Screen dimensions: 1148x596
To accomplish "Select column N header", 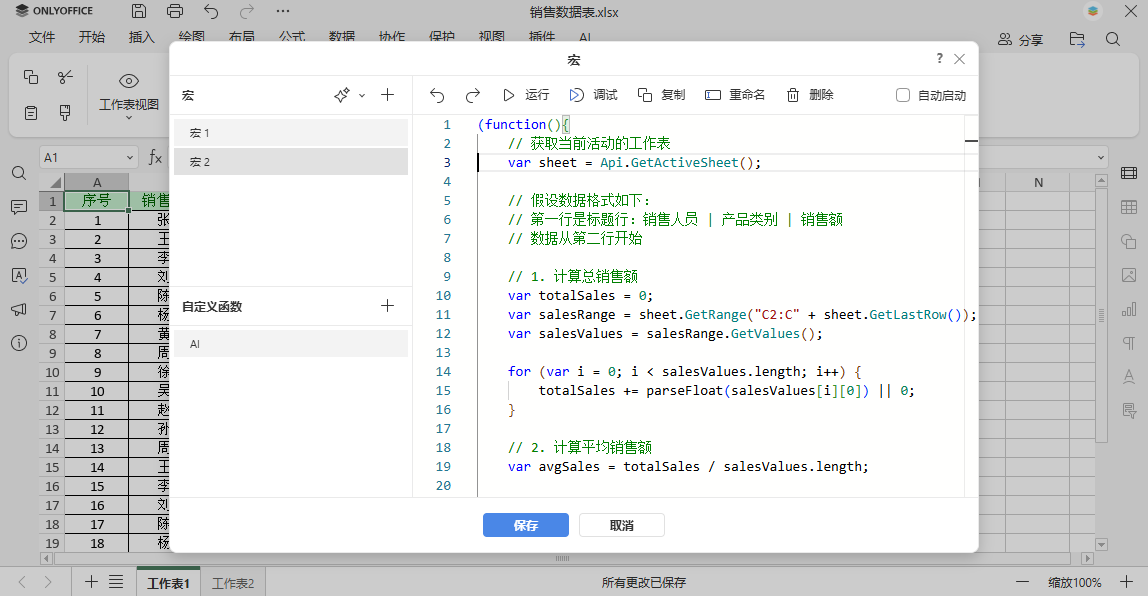I will pyautogui.click(x=1038, y=182).
